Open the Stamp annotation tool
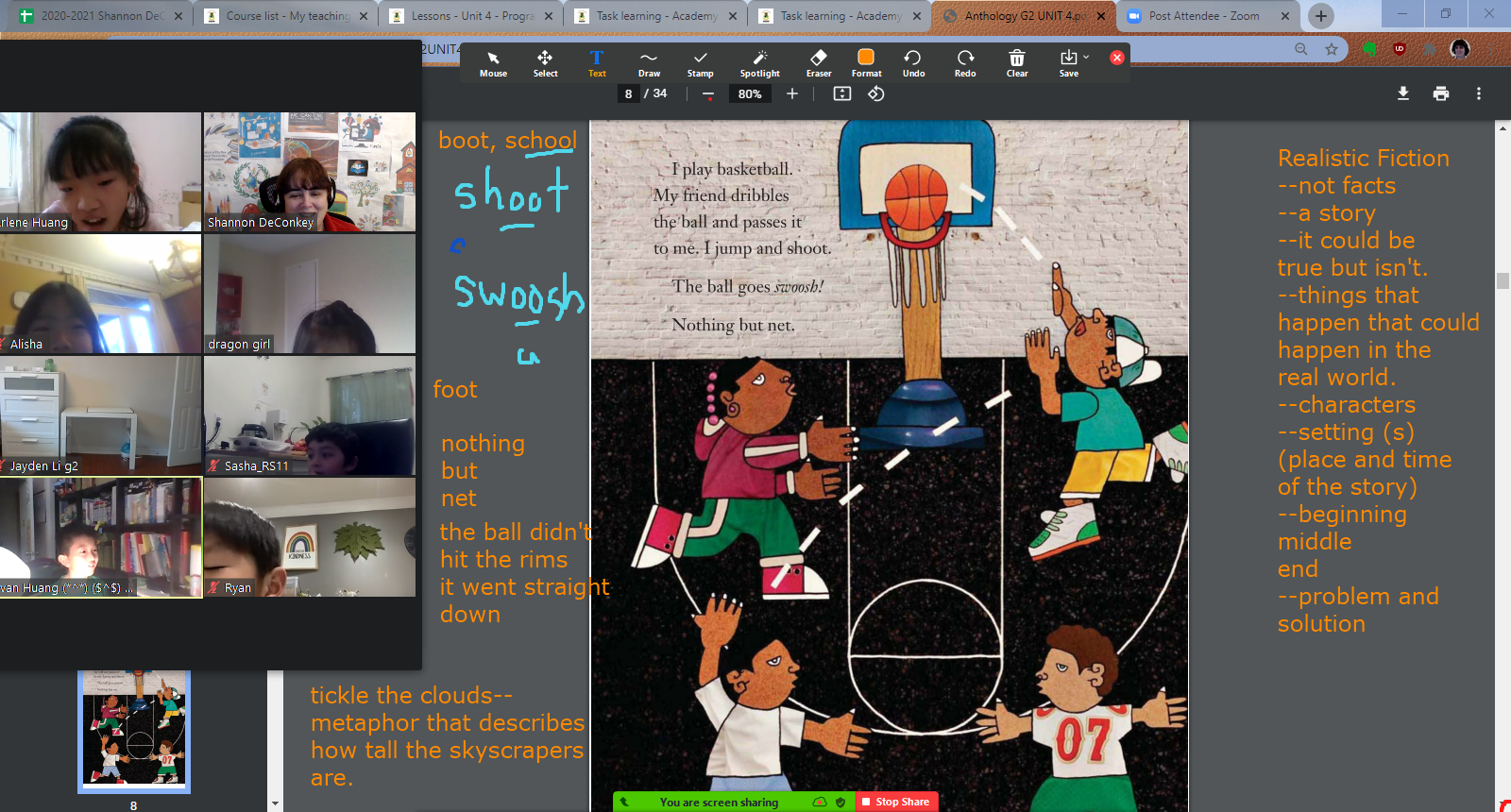 coord(700,63)
